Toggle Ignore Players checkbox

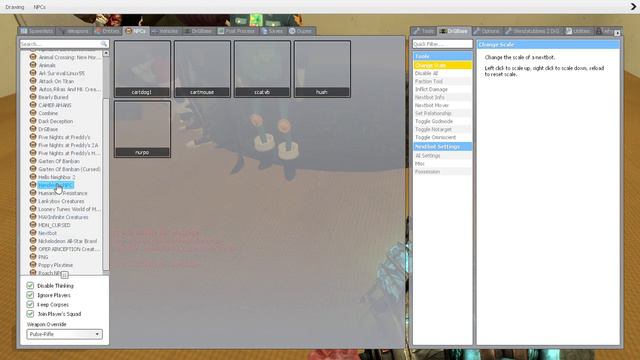30,295
